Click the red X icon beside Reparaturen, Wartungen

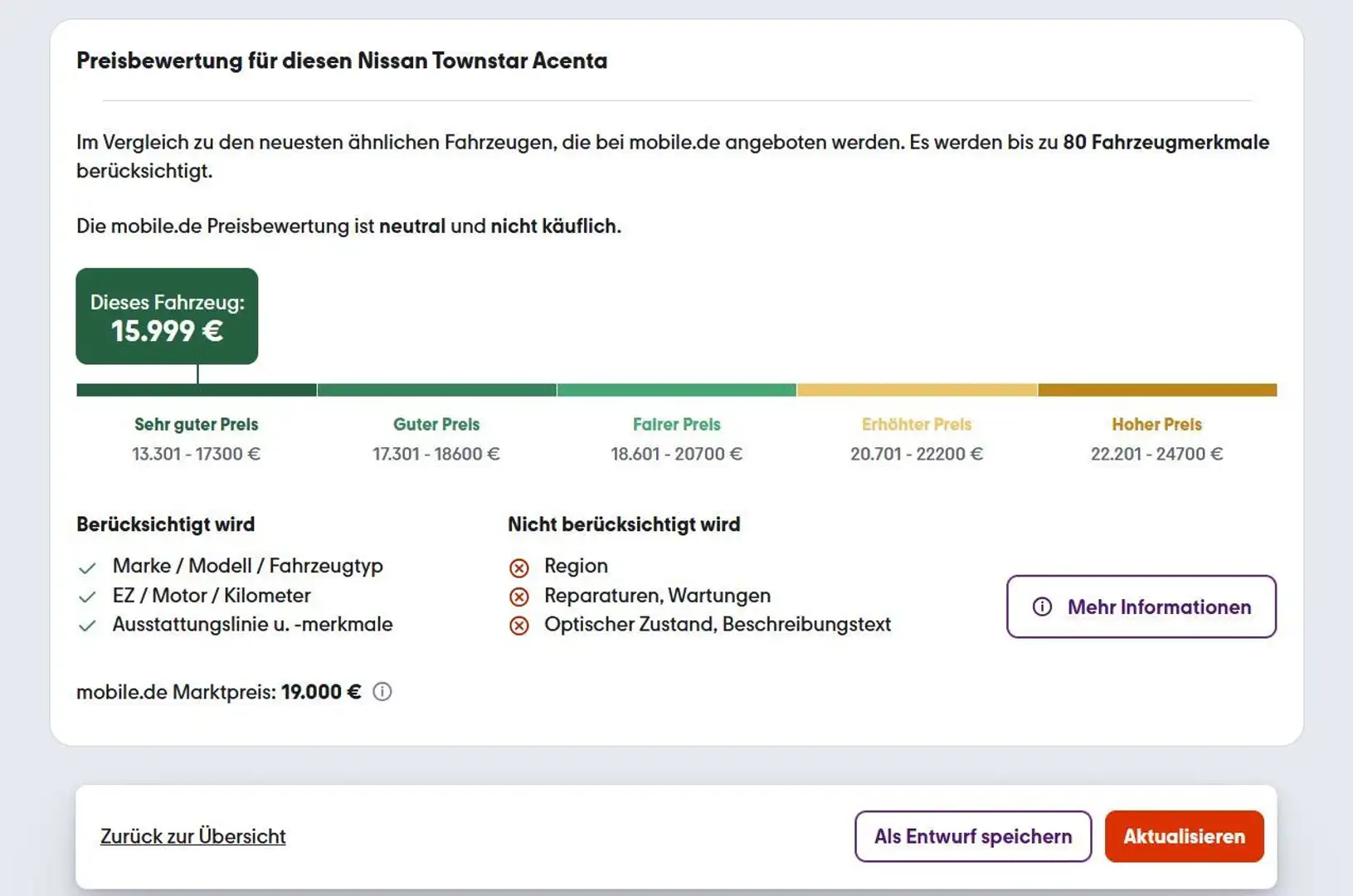pyautogui.click(x=519, y=597)
